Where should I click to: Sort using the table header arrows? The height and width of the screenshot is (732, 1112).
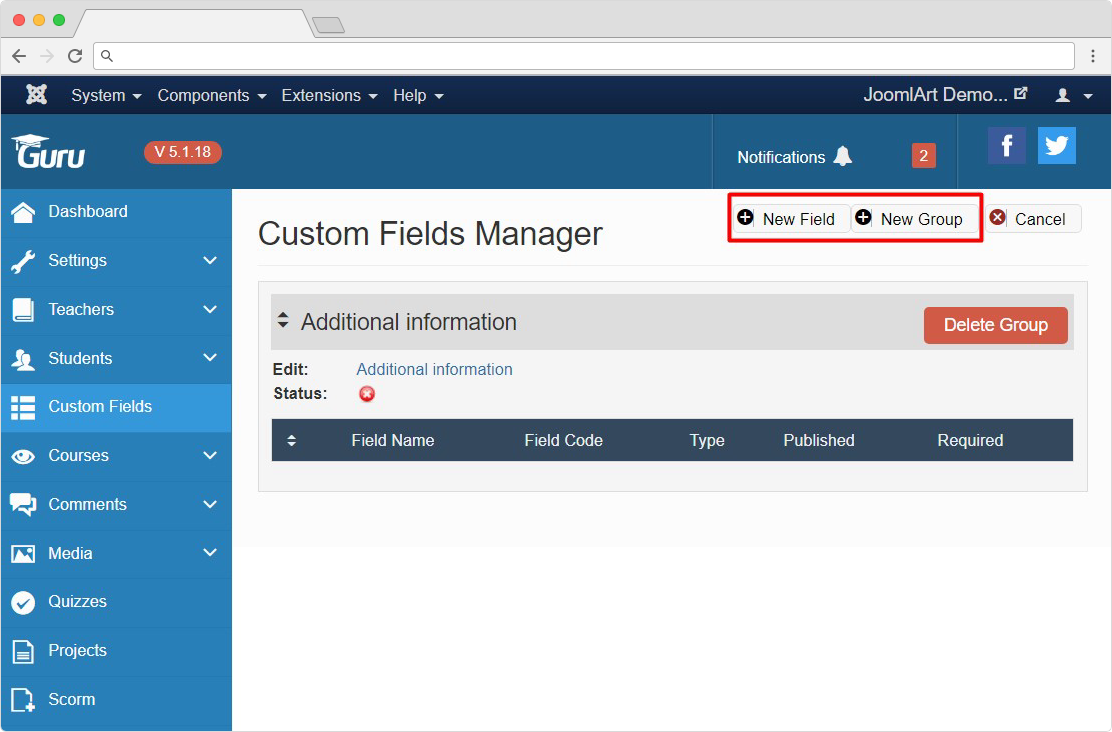[x=292, y=440]
